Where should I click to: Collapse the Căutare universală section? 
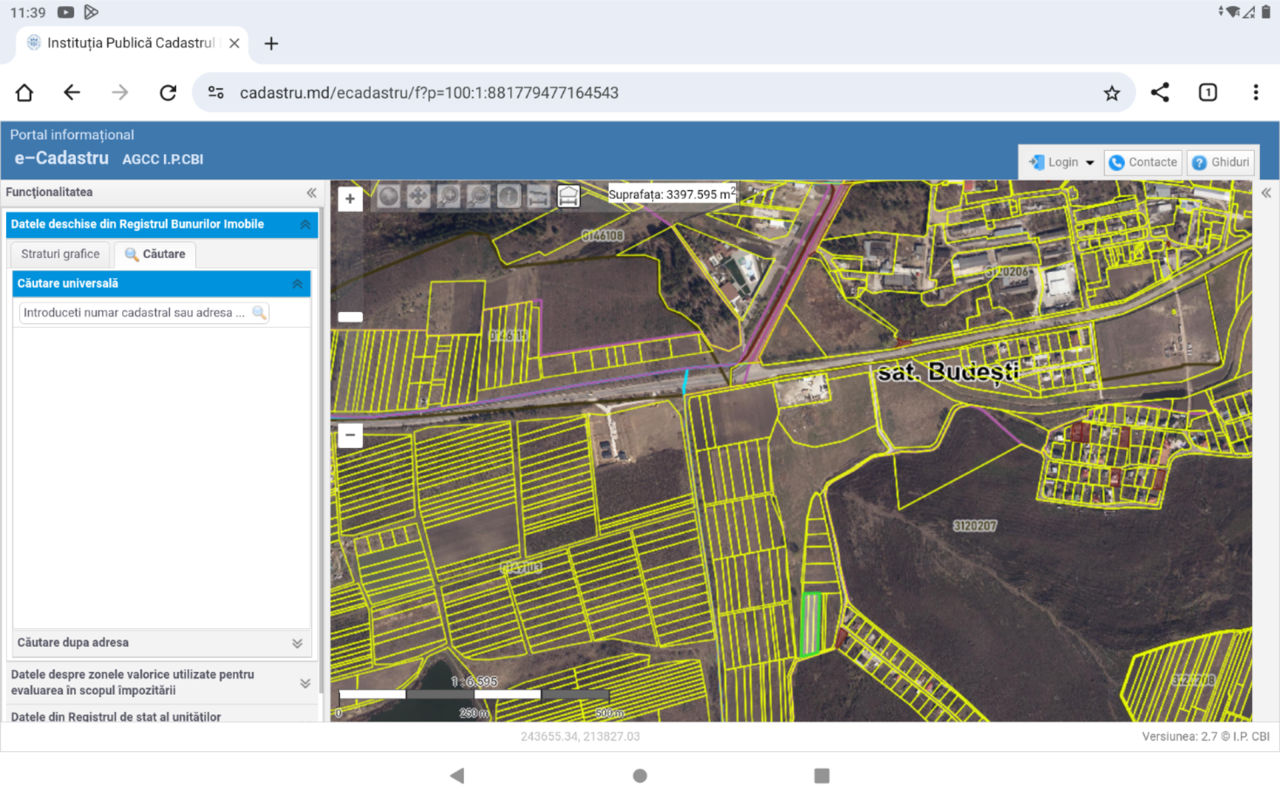[x=162, y=283]
